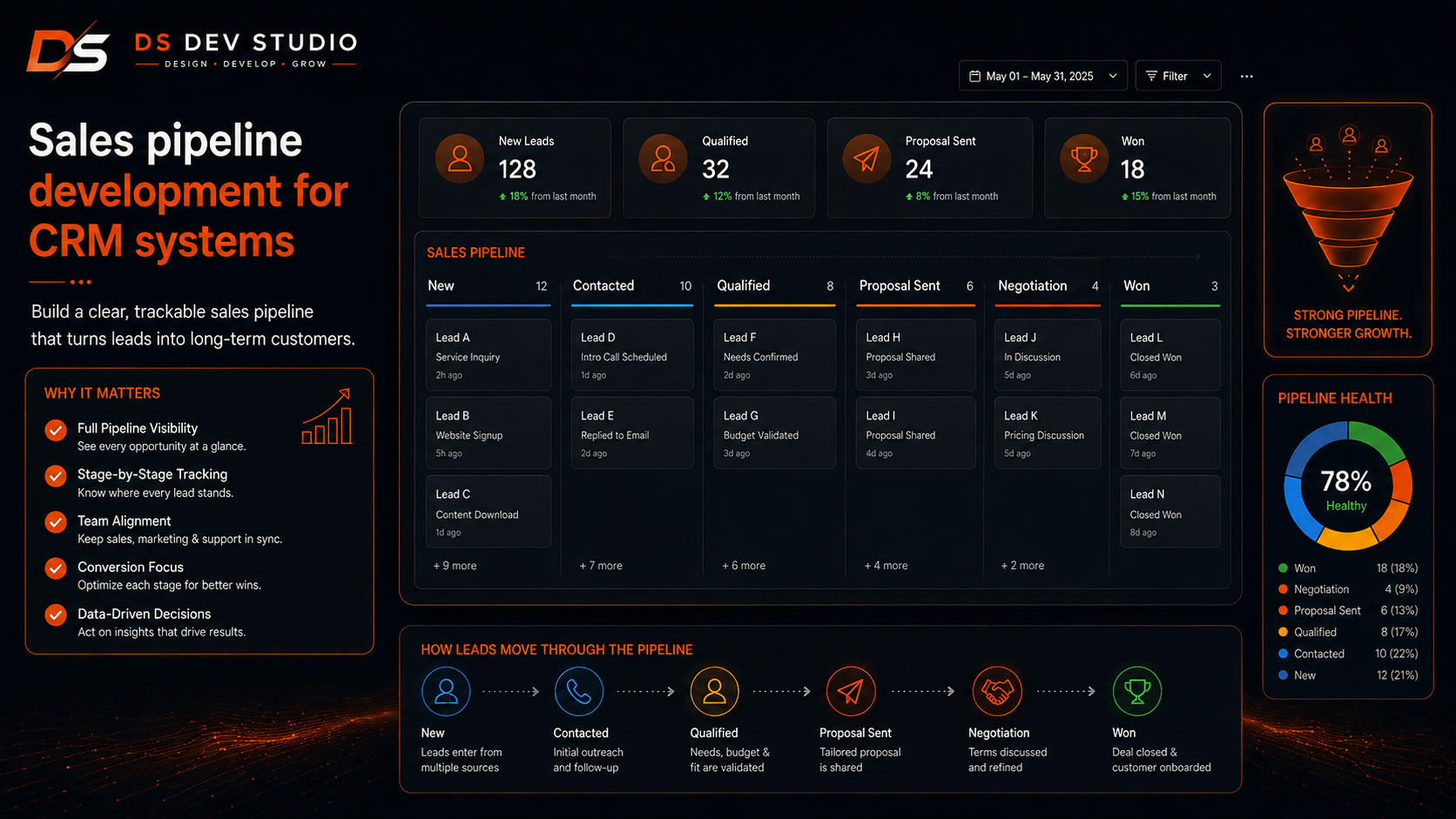Screen dimensions: 1456x819
Task: Click the Proposal Sent paper plane icon in stats
Action: click(x=866, y=158)
